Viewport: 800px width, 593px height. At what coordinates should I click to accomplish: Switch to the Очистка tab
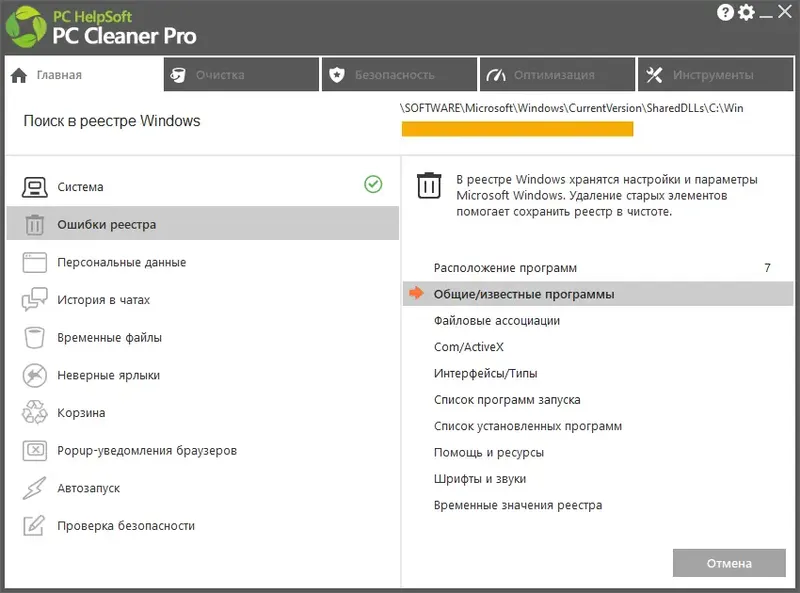point(240,74)
